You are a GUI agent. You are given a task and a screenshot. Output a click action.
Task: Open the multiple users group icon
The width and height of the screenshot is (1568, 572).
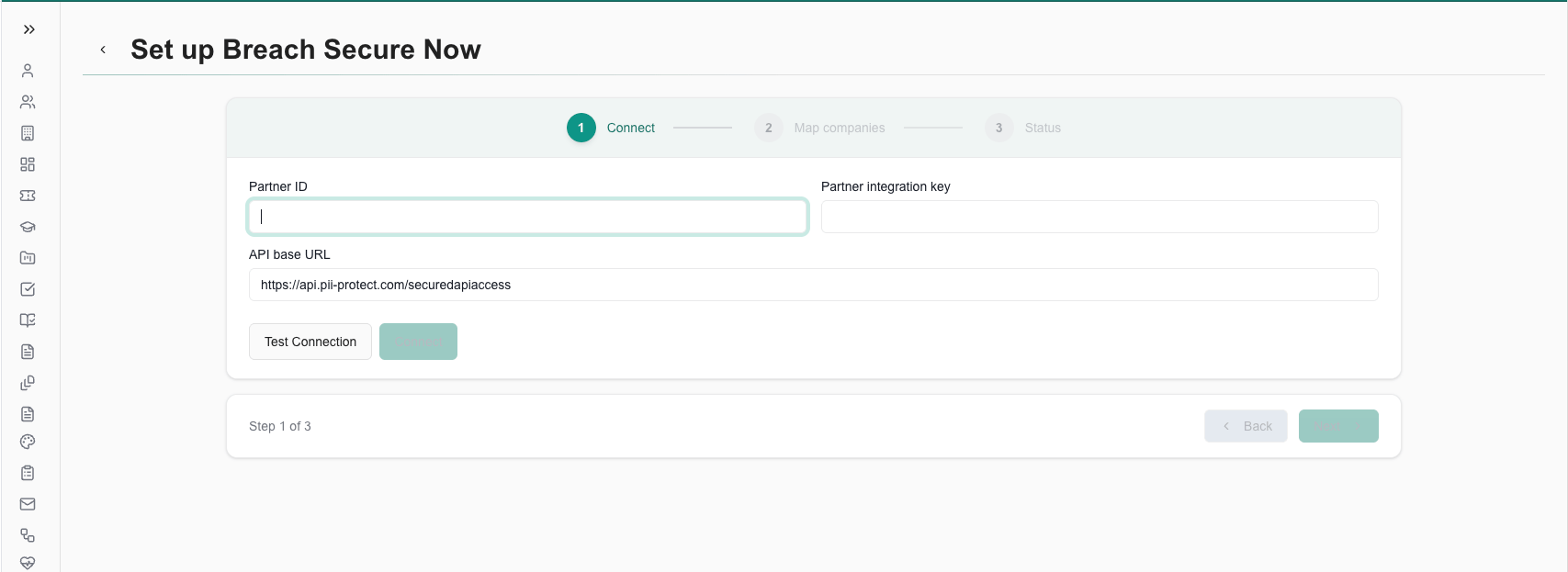[28, 102]
